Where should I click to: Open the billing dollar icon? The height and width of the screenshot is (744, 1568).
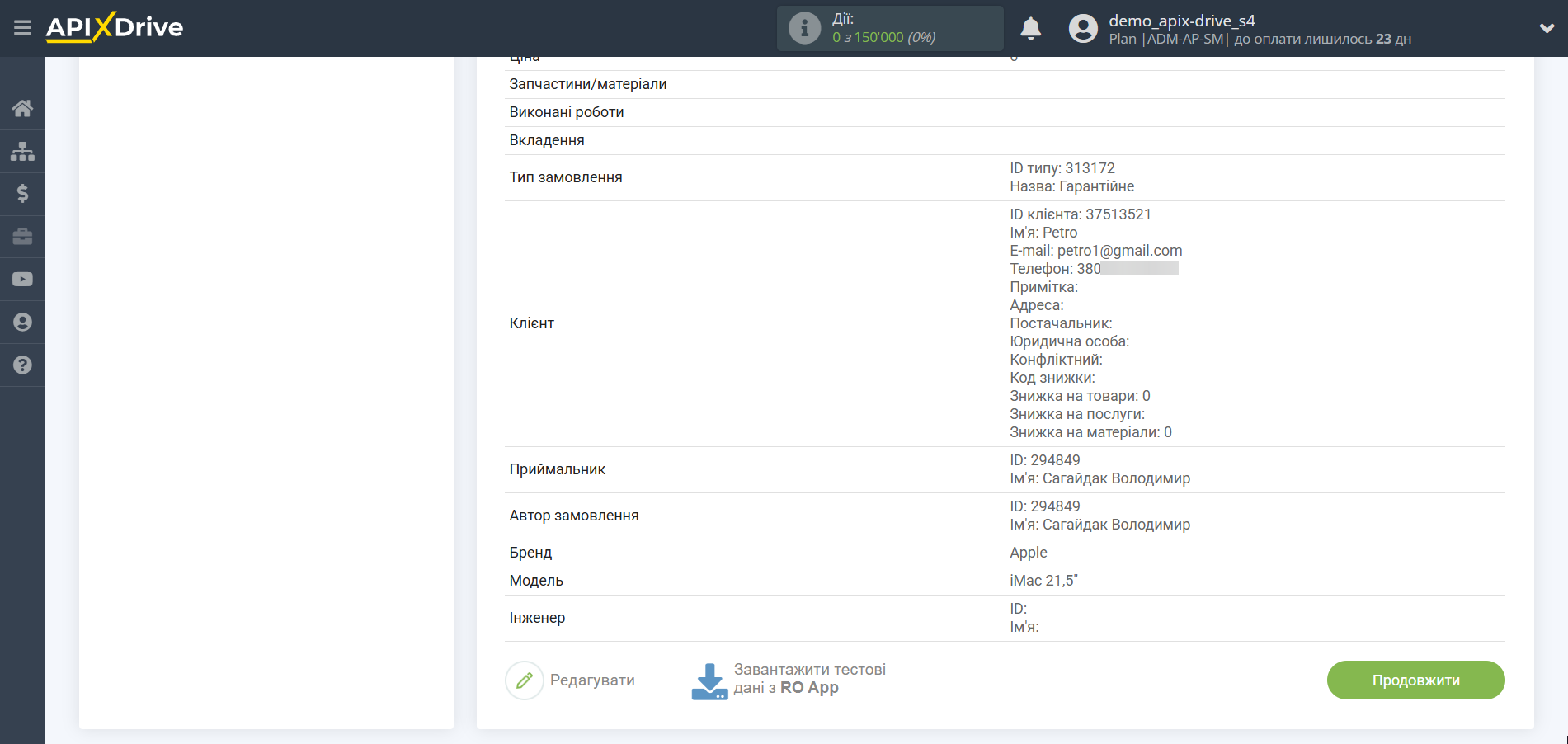click(22, 194)
